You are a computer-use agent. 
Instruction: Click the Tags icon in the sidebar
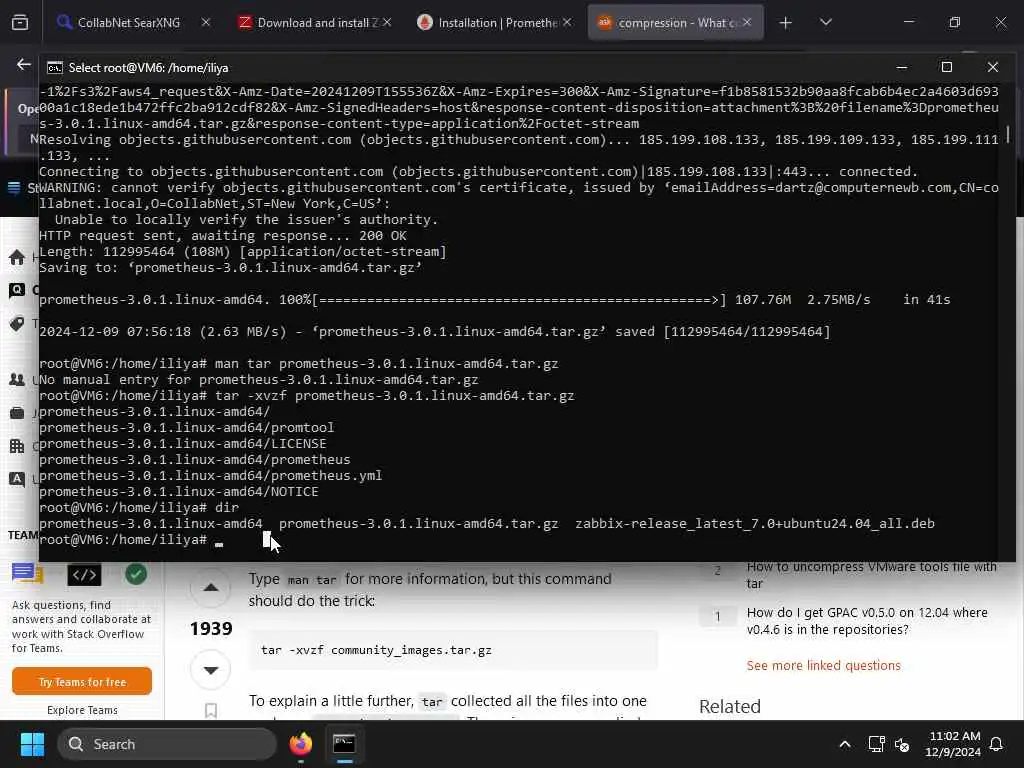(x=17, y=324)
